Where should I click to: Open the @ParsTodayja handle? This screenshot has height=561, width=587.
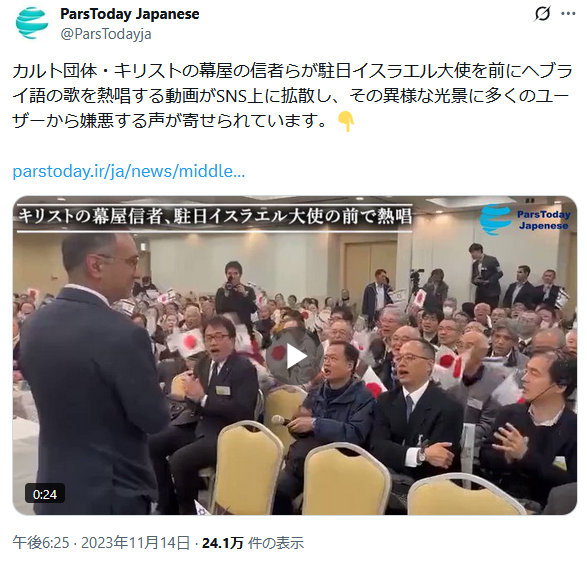coord(106,34)
